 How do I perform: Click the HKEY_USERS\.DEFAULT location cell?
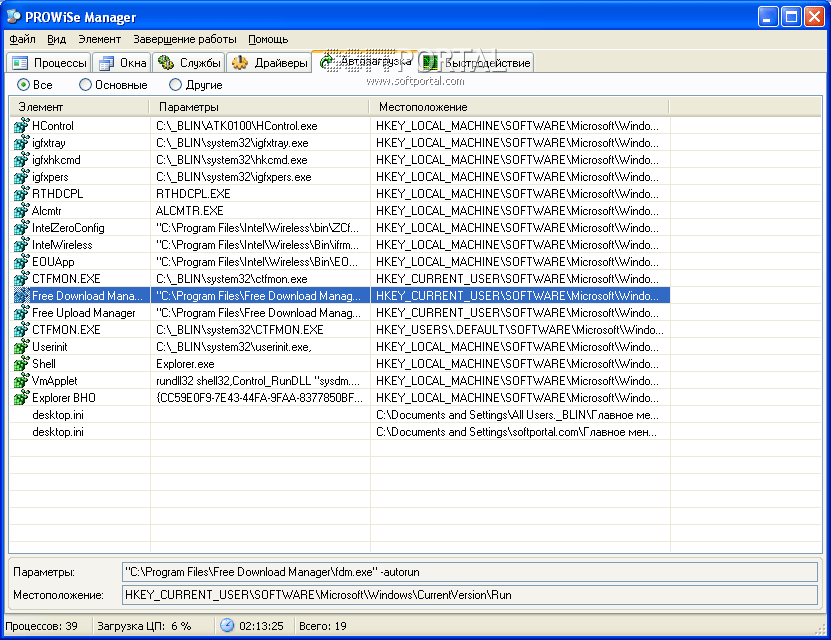point(519,330)
